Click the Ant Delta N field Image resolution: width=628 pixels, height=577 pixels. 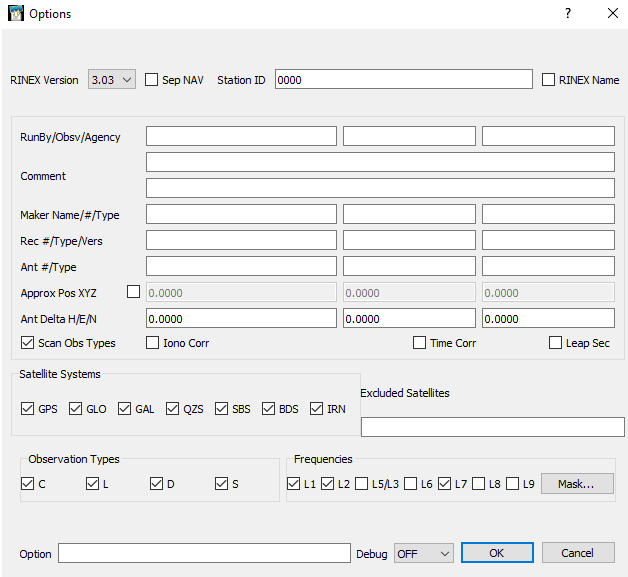tap(548, 318)
